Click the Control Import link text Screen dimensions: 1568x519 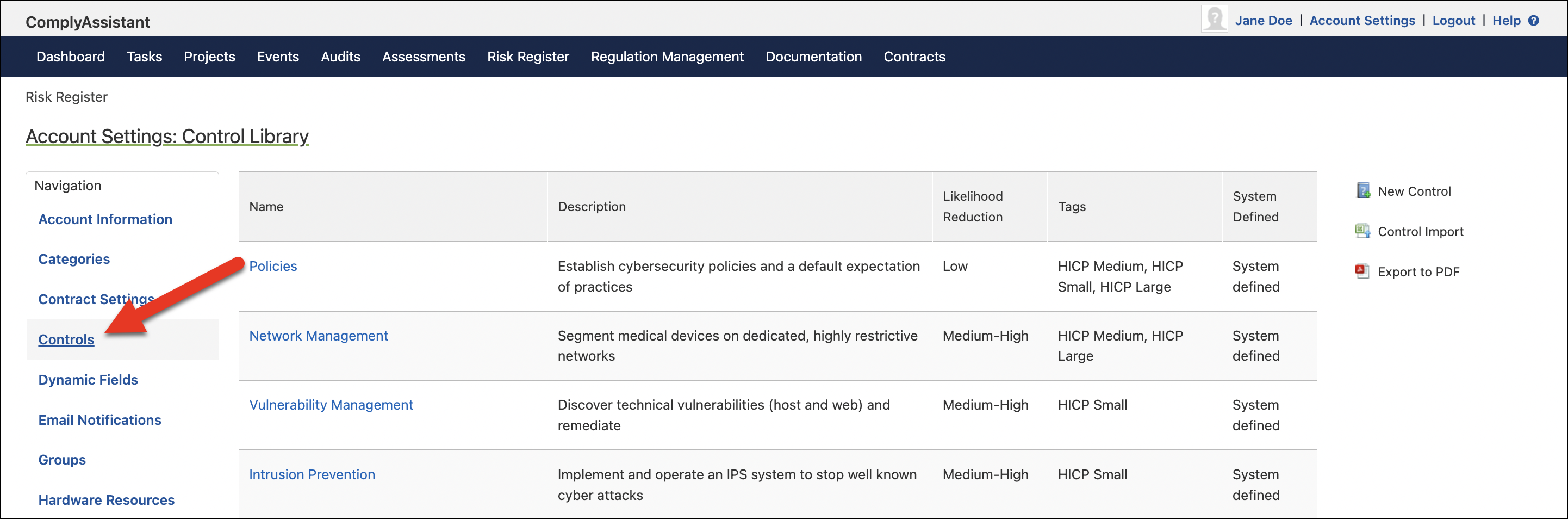pyautogui.click(x=1421, y=231)
